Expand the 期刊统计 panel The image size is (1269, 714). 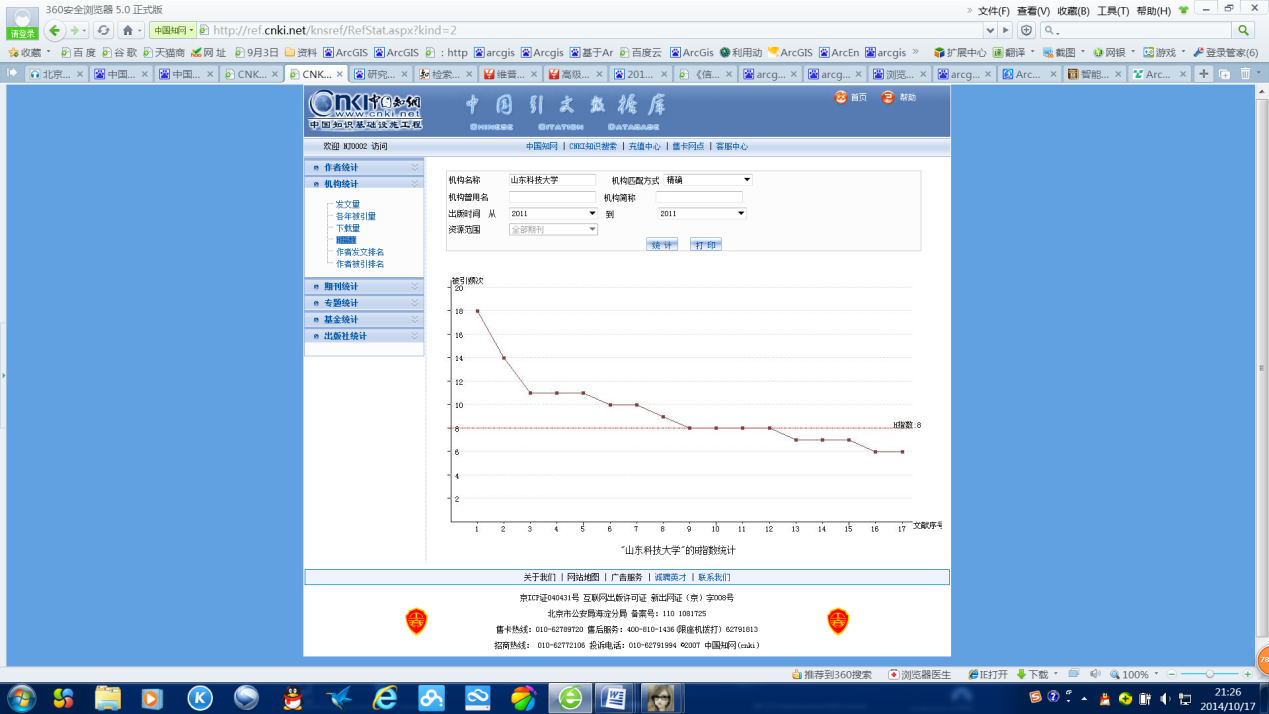point(364,287)
